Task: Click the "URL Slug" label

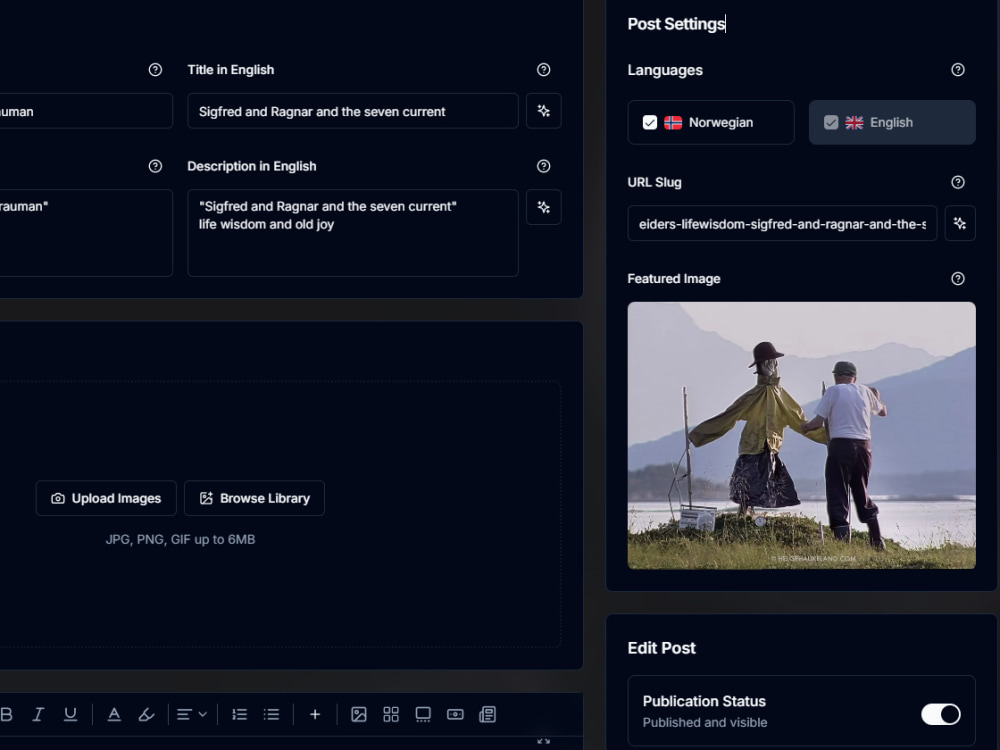Action: (654, 182)
